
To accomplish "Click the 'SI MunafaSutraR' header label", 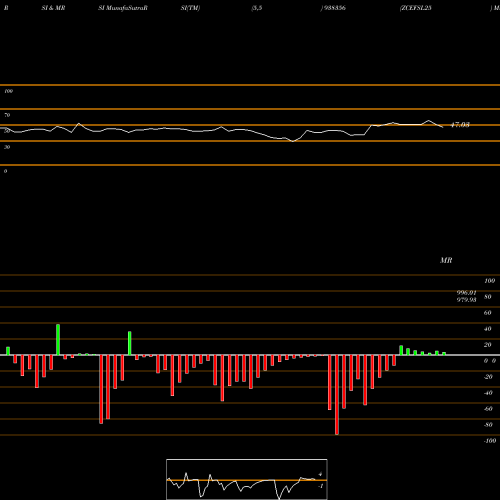I will point(123,8).
